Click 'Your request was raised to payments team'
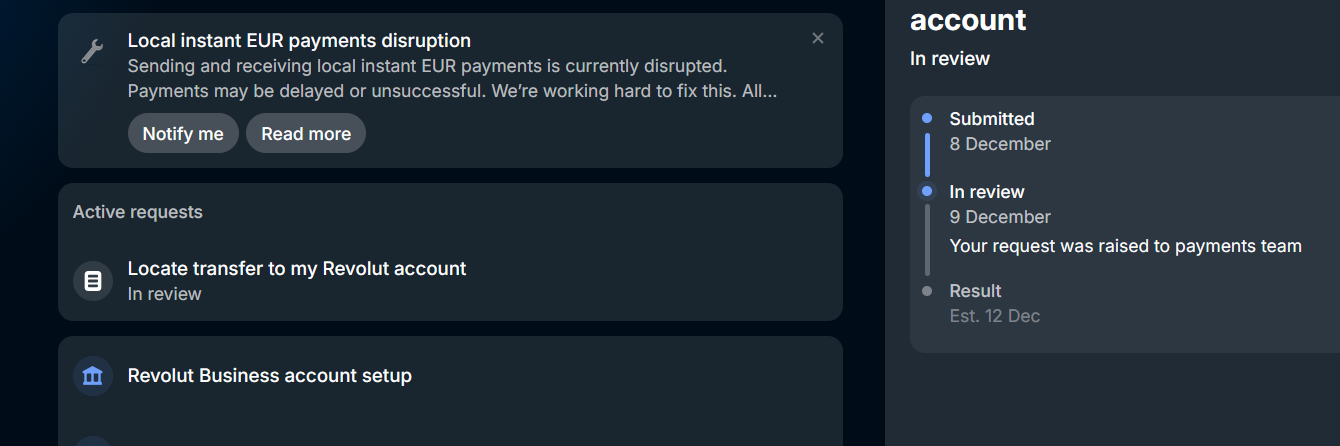 [1125, 246]
